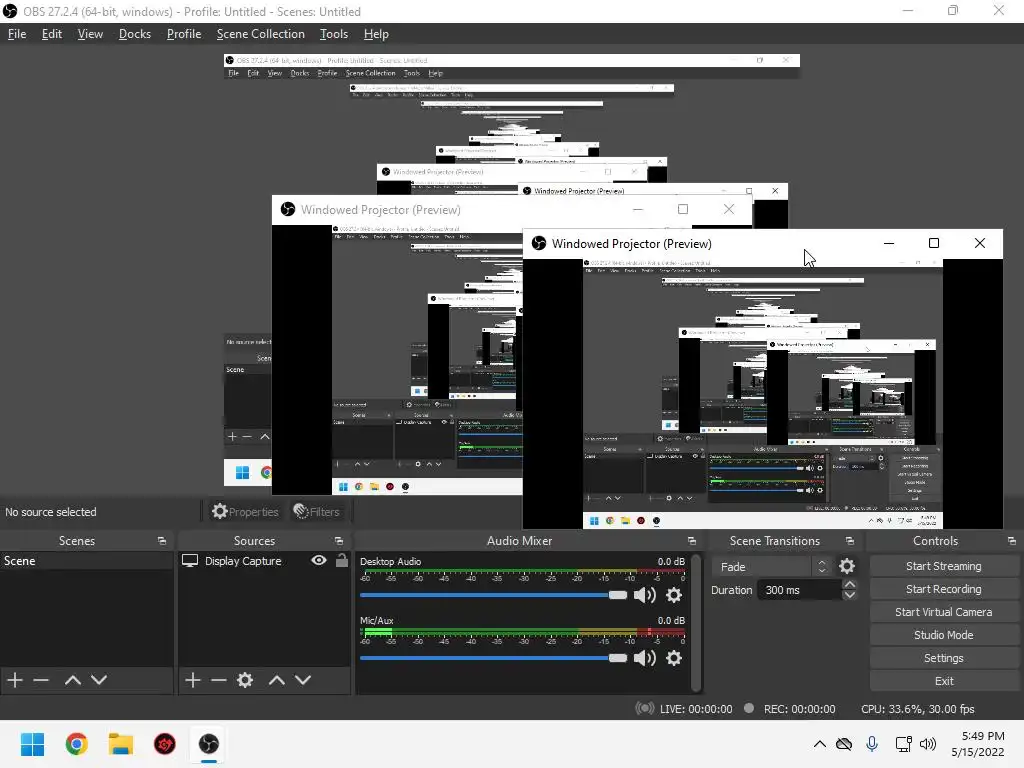Undock the Scenes panel
Screen dimensions: 1024x768
tap(162, 541)
